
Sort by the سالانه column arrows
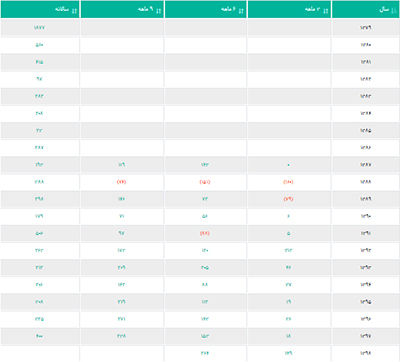coord(74,11)
